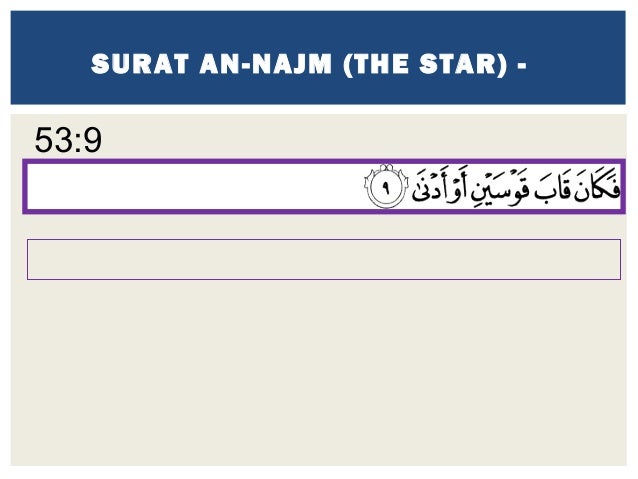Click (THE STAR) in the title
638x479 pixels.
(x=426, y=64)
